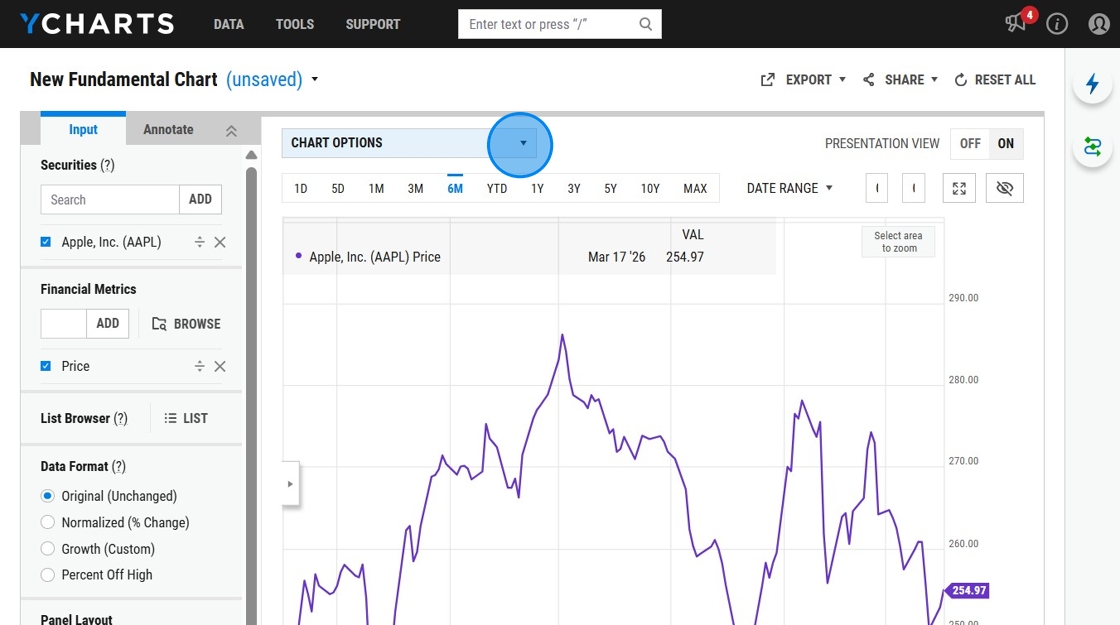Click the first date bracket button

click(876, 189)
